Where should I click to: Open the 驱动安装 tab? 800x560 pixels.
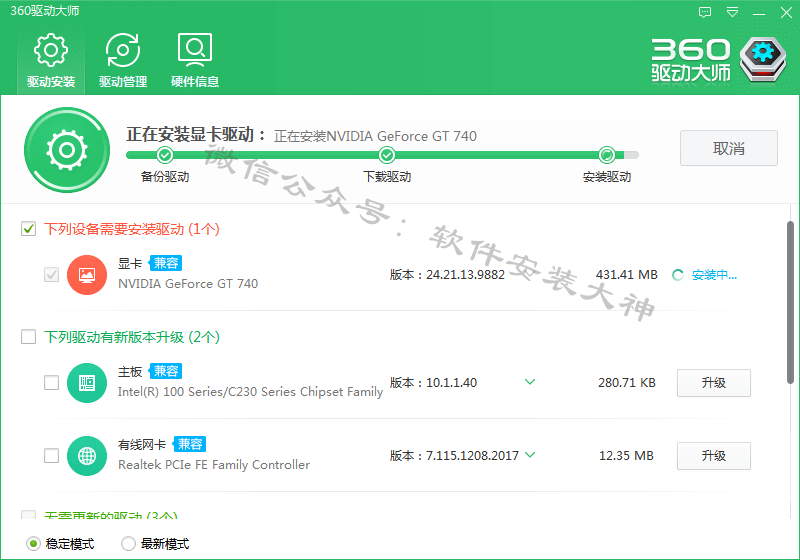(x=51, y=61)
